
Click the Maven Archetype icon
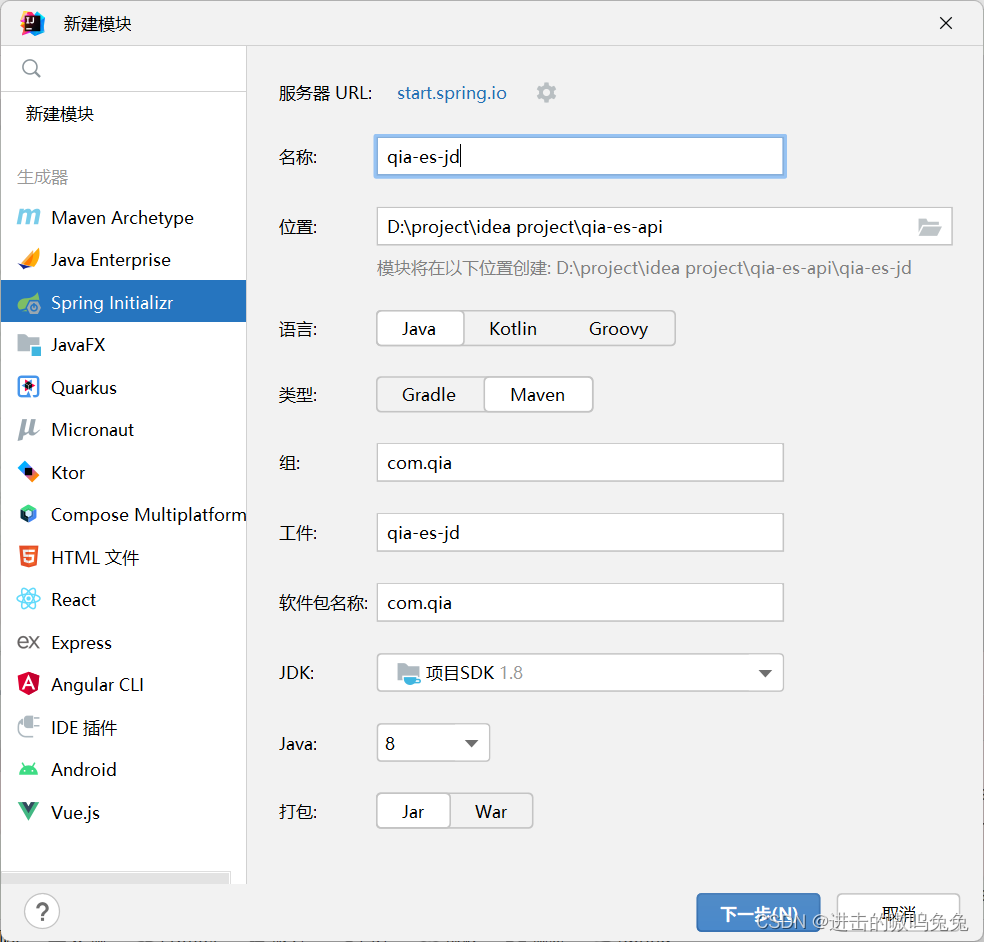coord(28,217)
